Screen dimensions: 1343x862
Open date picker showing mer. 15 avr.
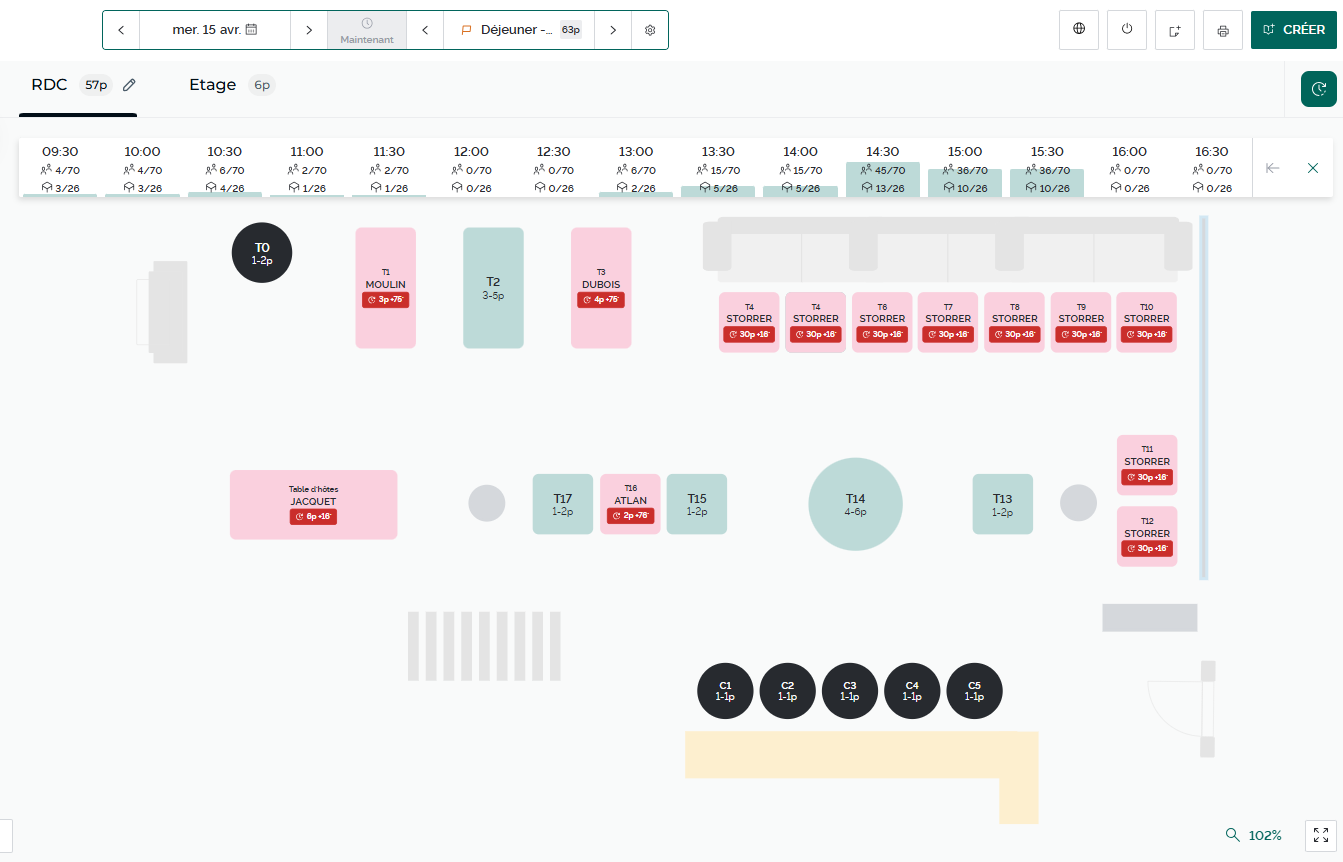tap(215, 30)
